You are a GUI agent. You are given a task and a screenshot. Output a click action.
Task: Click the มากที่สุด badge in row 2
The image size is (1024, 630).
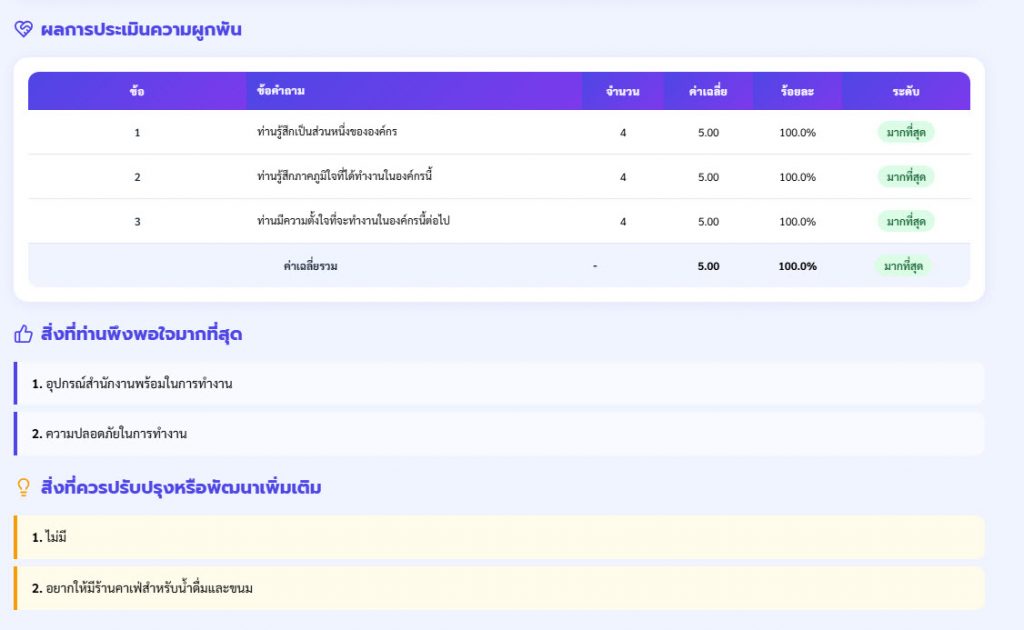905,177
